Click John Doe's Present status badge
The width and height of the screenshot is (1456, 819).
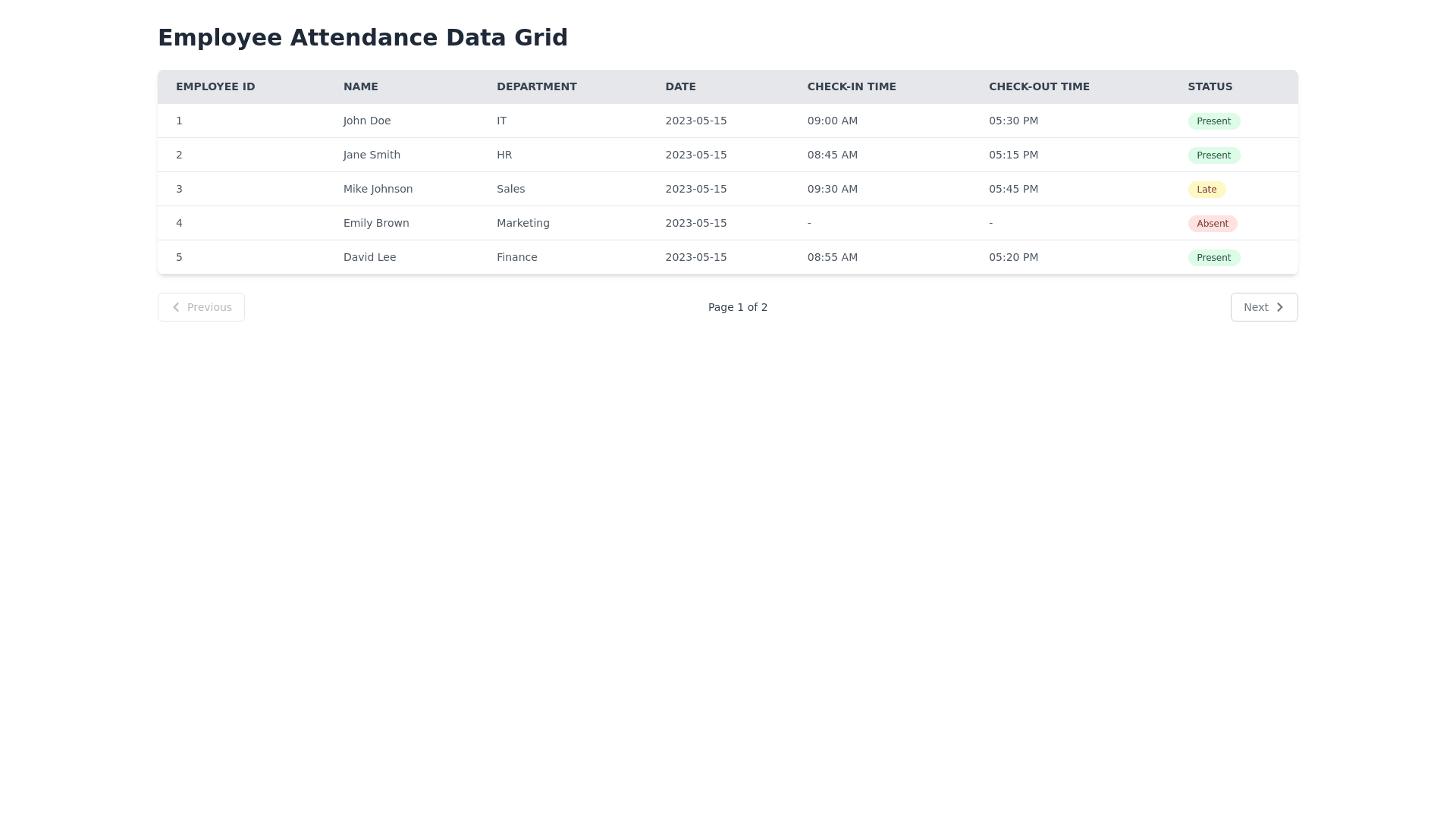click(1213, 121)
